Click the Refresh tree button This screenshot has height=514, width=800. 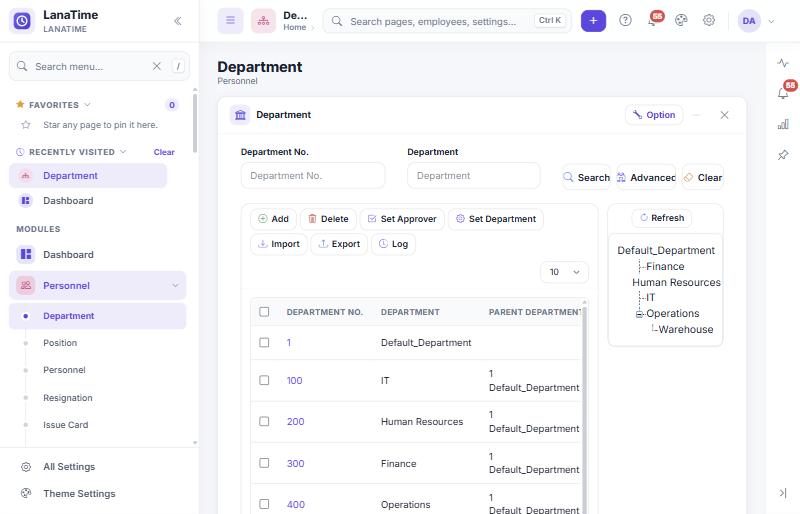pos(662,218)
